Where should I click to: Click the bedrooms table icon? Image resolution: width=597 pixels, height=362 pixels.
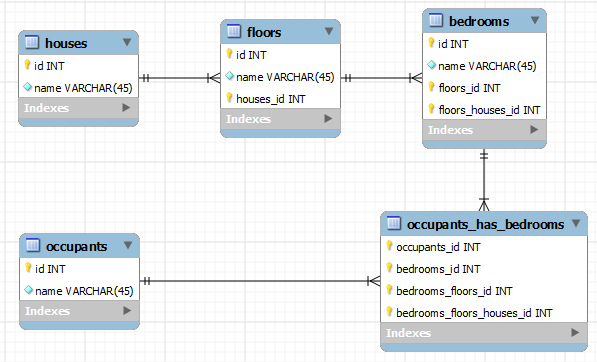click(436, 20)
